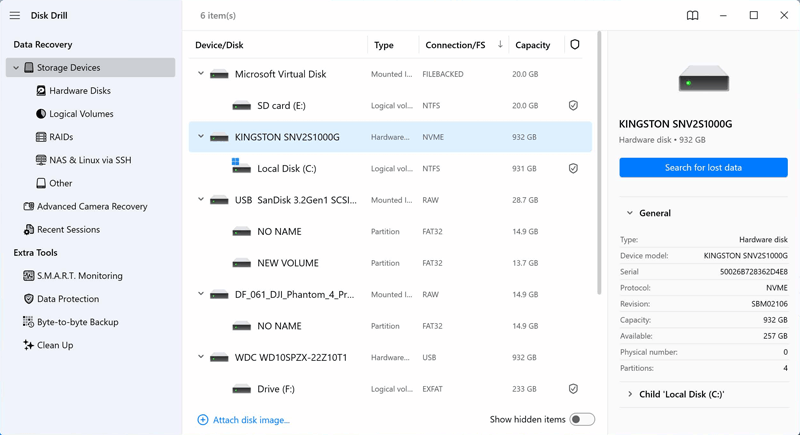Screen dimensions: 800x435
Task: Expand the Child 'Local Disk (C:)' section
Action: coord(630,394)
